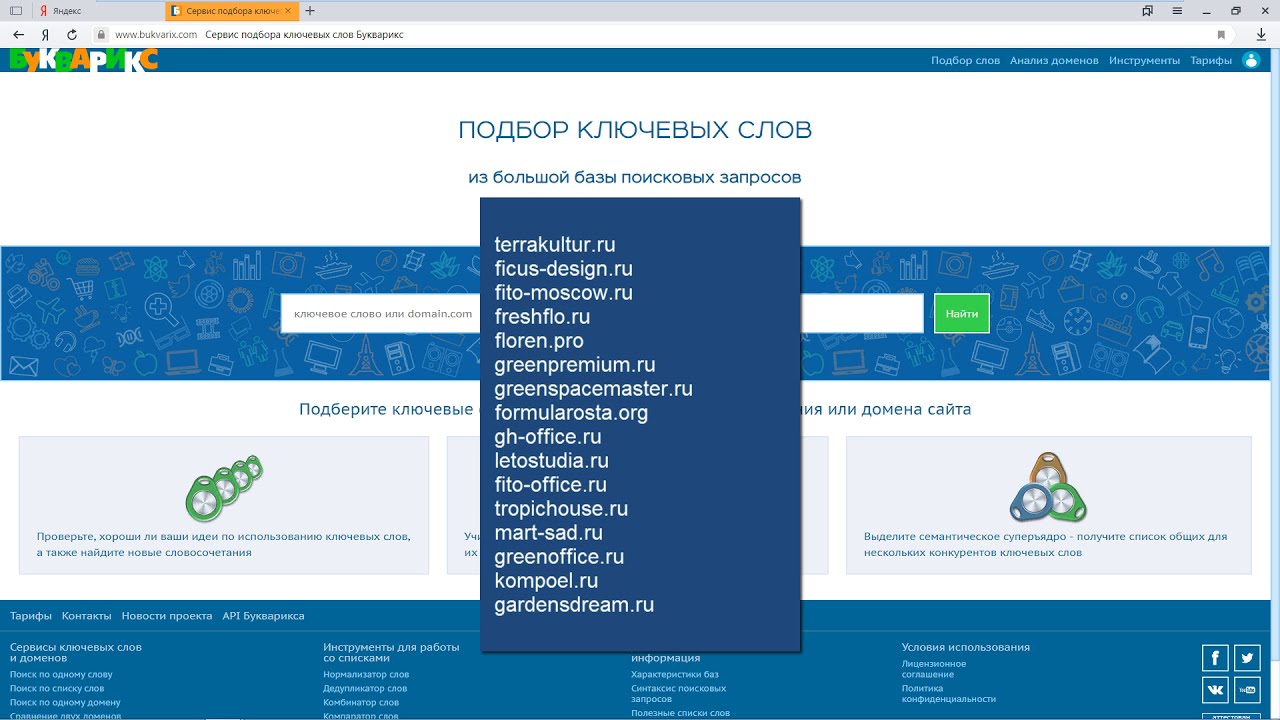Open the Подбор слов menu
This screenshot has width=1280, height=720.
pyautogui.click(x=965, y=60)
